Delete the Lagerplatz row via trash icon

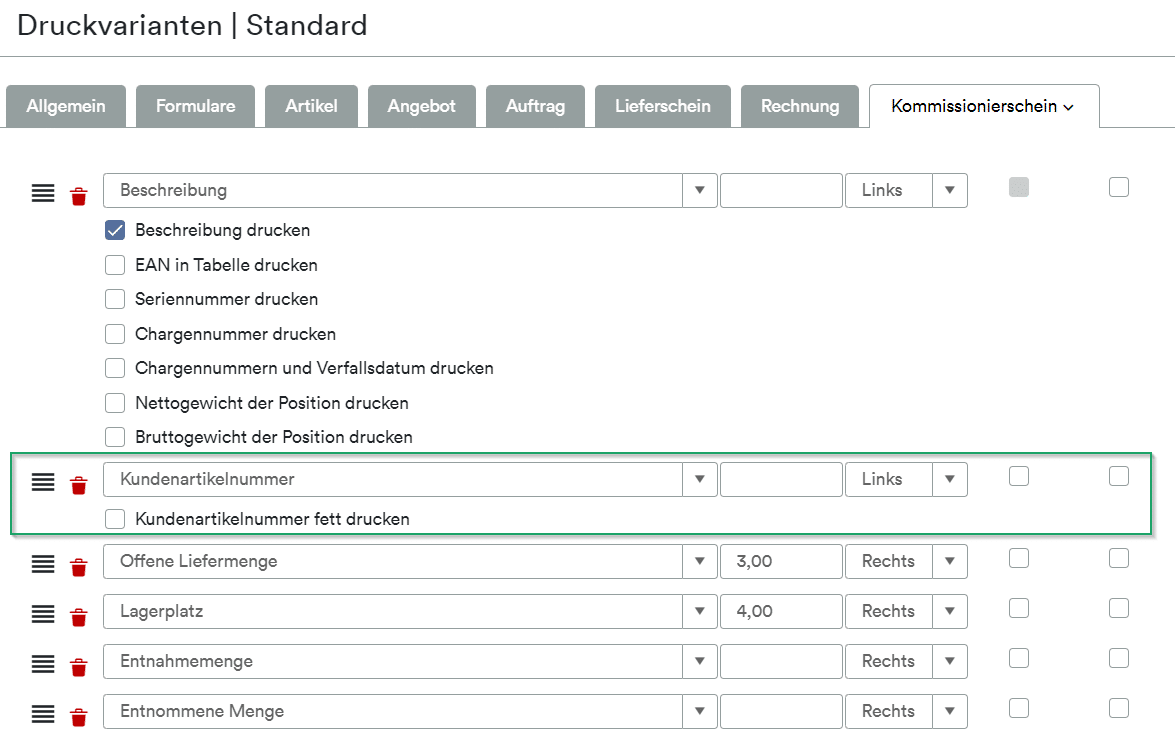pyautogui.click(x=78, y=617)
